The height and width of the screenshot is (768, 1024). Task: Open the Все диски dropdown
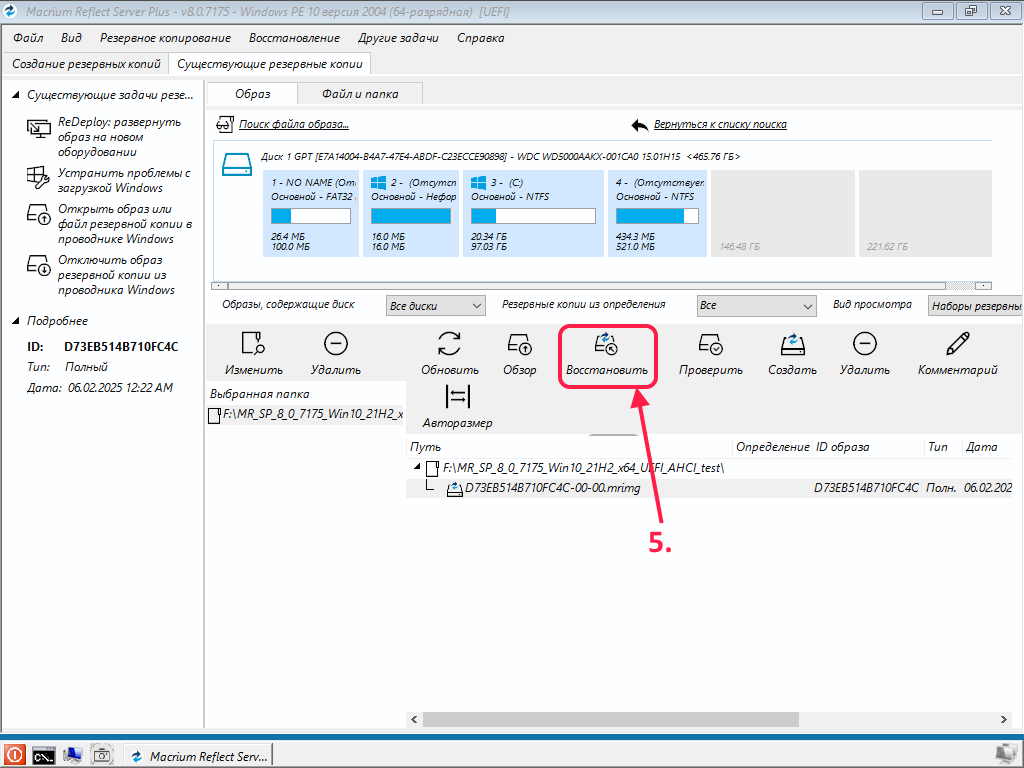point(435,306)
